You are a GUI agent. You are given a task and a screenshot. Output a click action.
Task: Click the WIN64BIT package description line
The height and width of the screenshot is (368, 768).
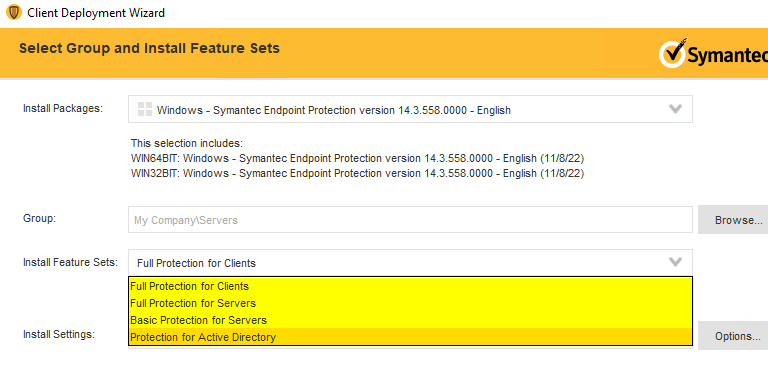tap(358, 159)
